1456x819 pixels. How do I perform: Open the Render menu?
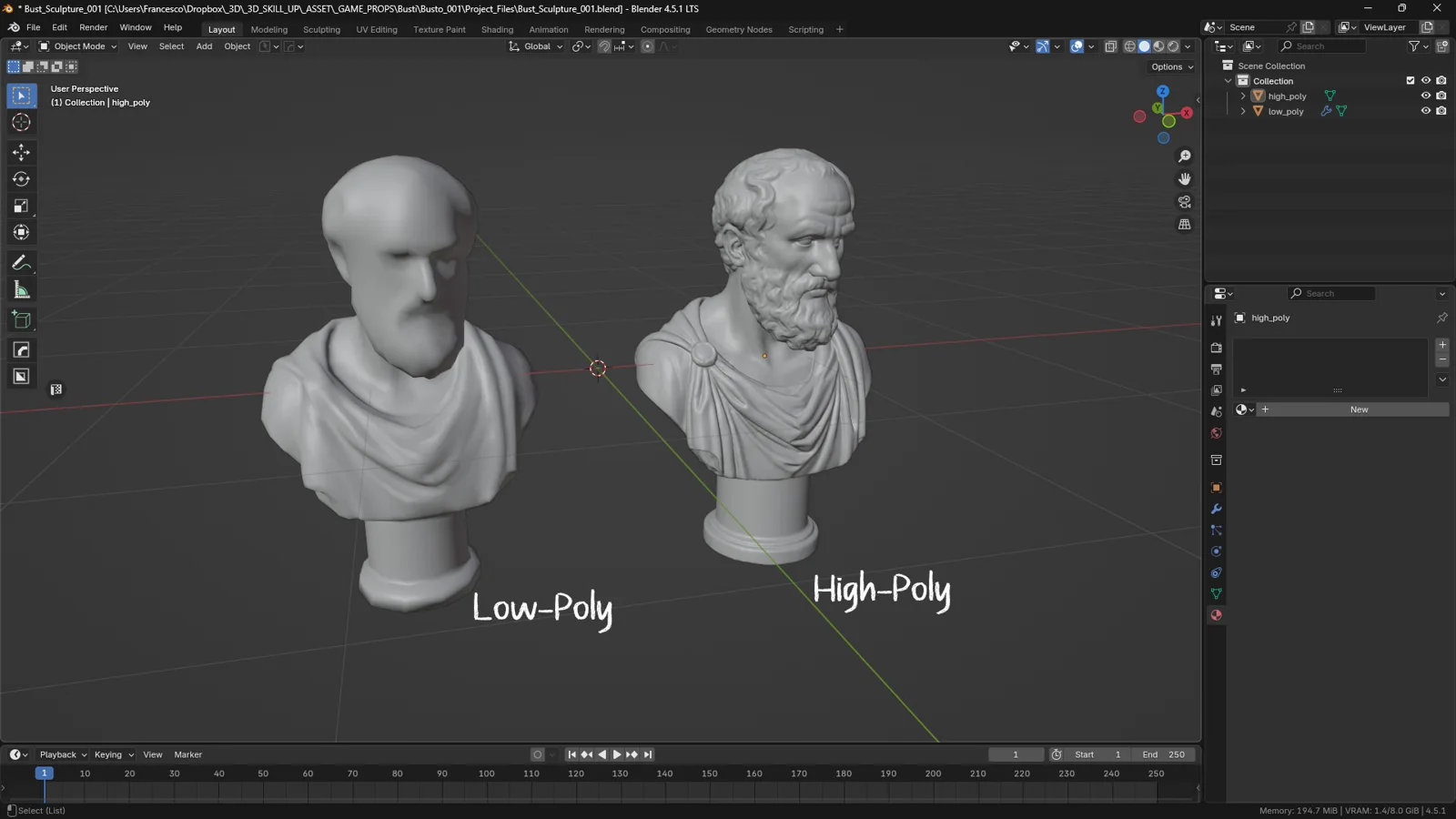94,27
